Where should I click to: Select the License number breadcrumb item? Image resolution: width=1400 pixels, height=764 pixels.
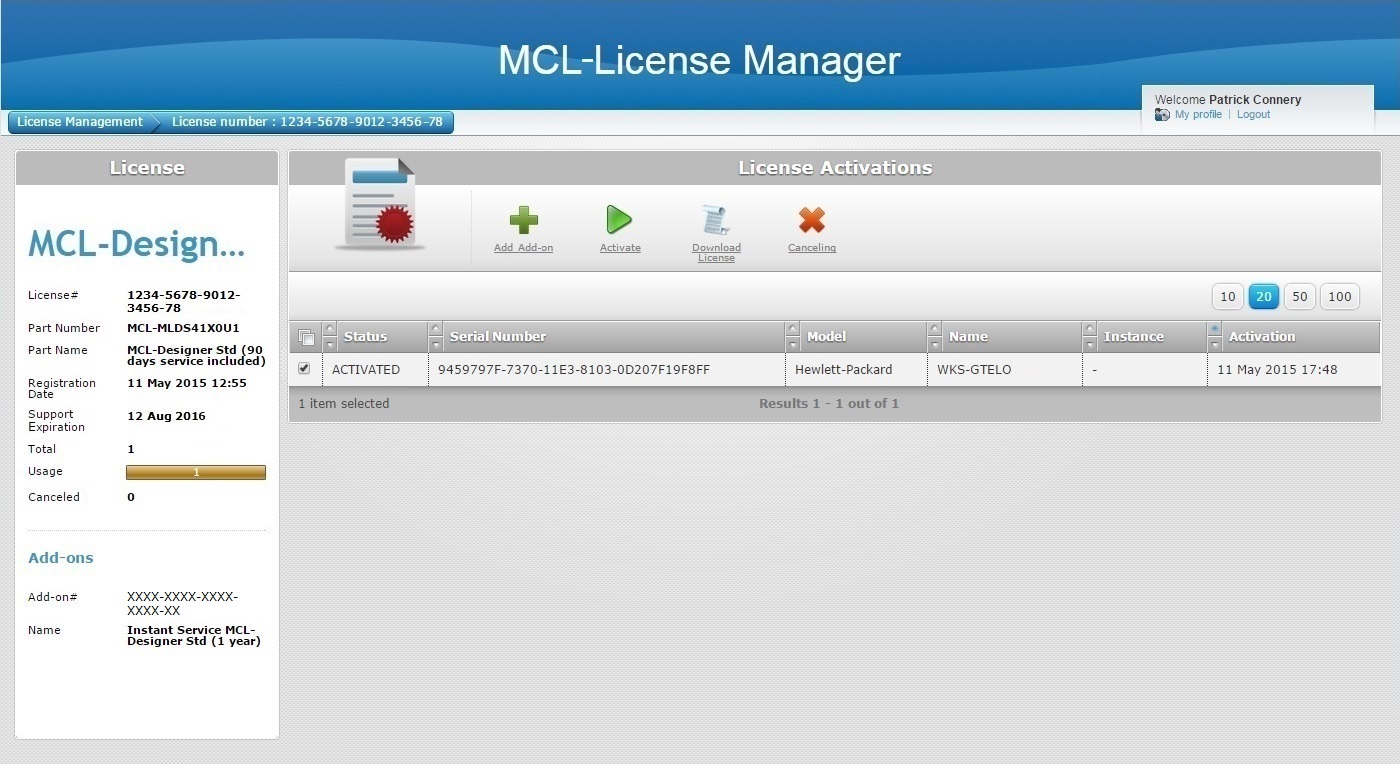tap(306, 122)
